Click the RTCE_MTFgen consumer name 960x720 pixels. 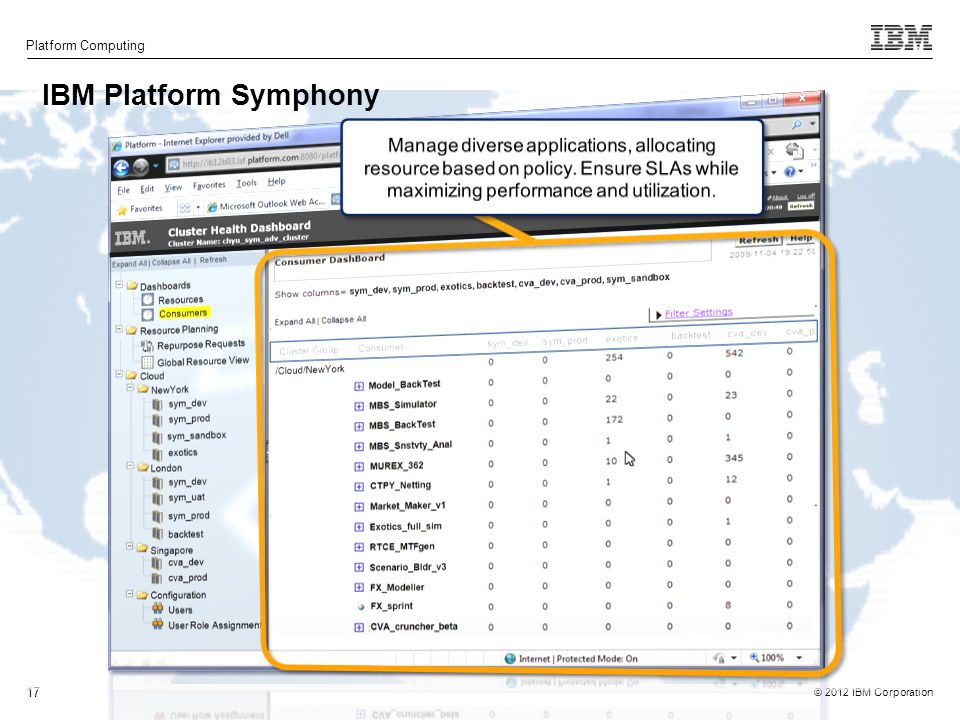(x=402, y=547)
